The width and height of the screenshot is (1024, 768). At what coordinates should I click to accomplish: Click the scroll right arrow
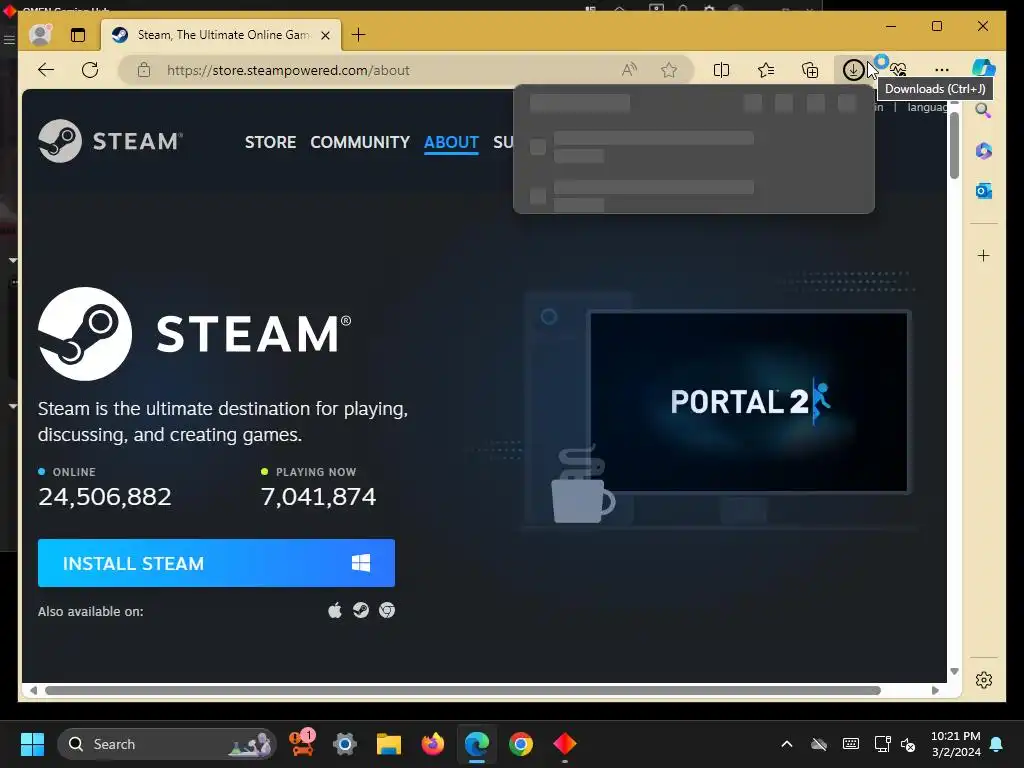point(935,690)
